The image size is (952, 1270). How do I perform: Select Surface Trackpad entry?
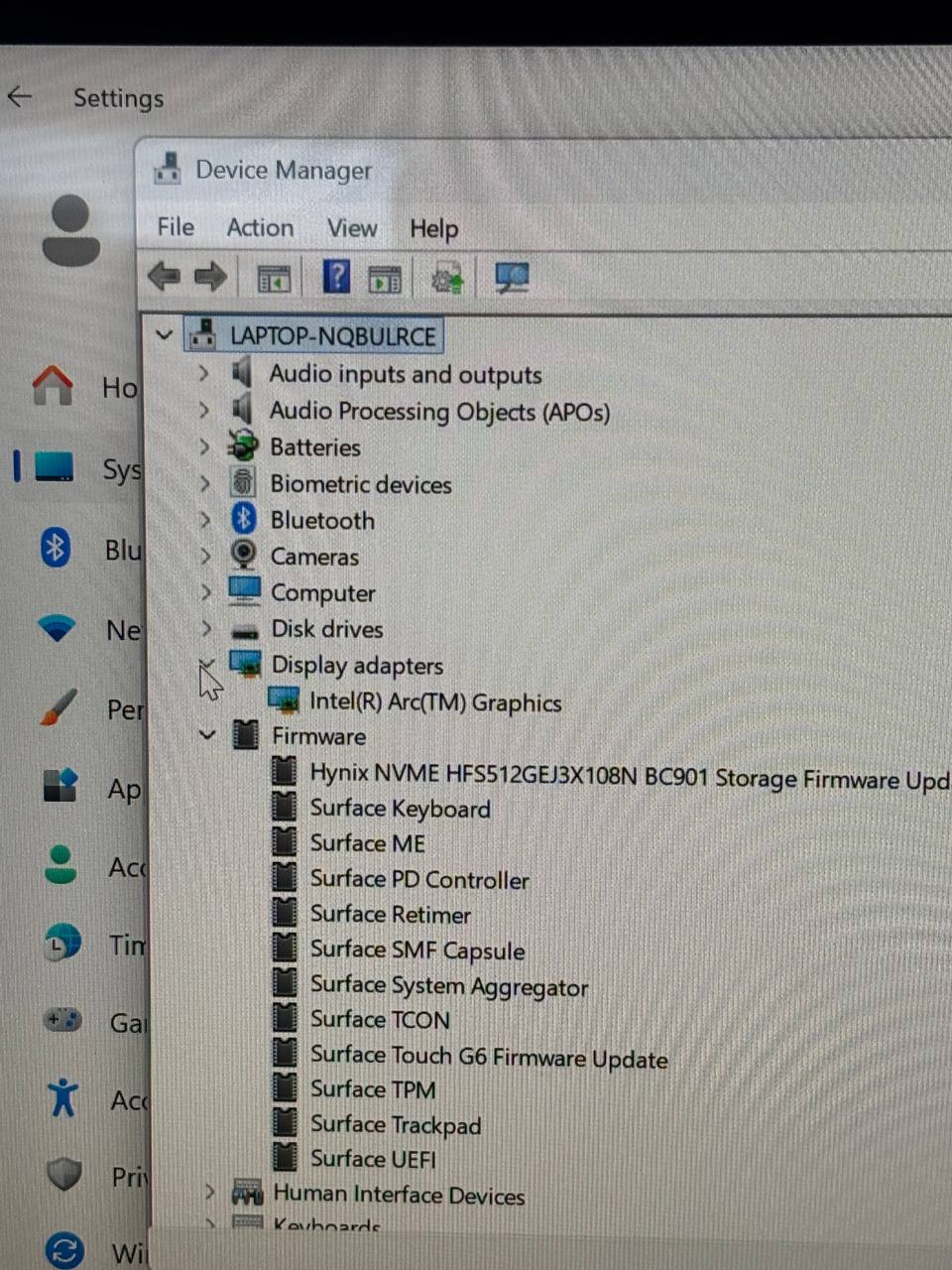pyautogui.click(x=396, y=1125)
